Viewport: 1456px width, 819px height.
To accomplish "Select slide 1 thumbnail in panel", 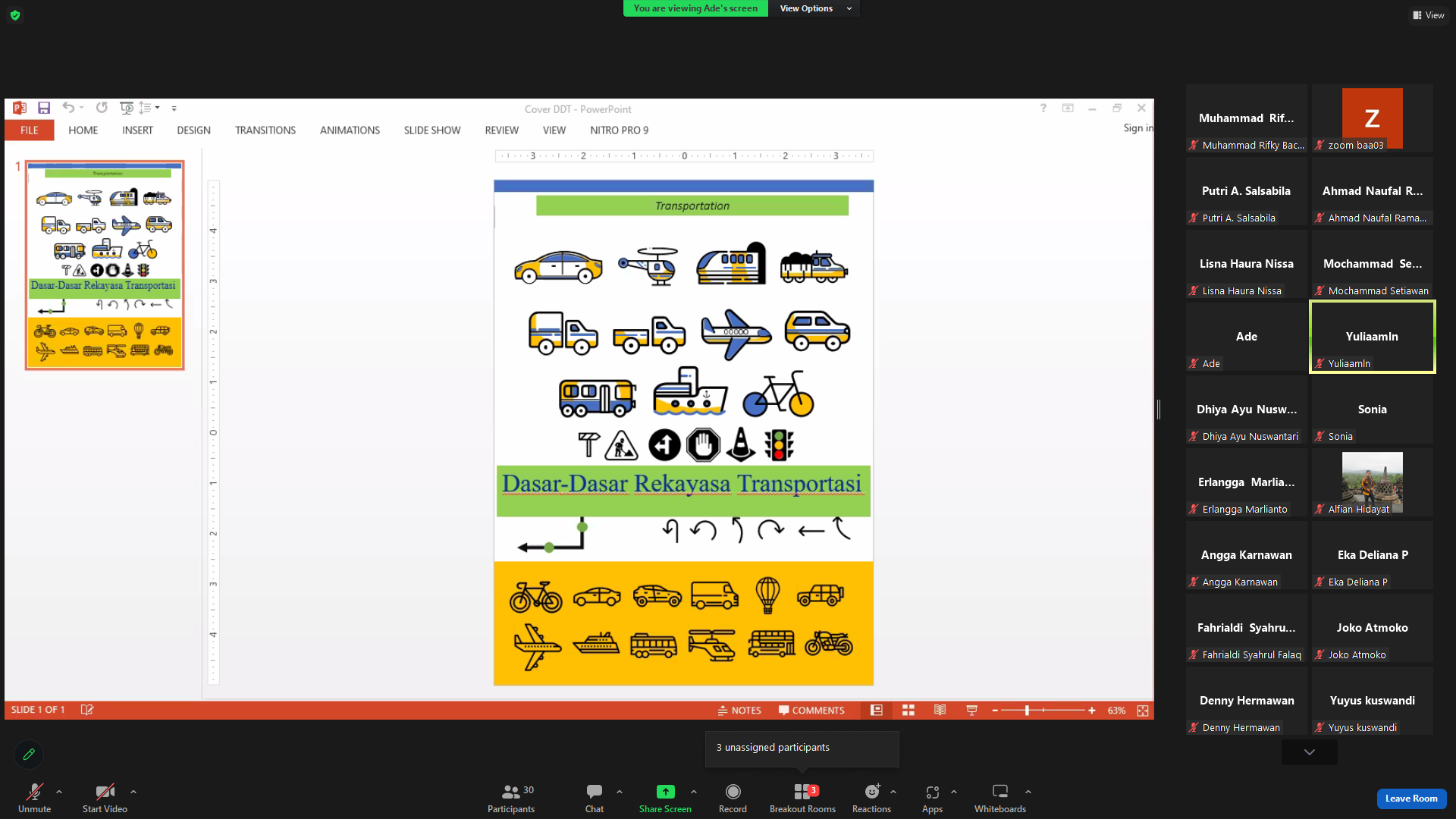I will [105, 265].
